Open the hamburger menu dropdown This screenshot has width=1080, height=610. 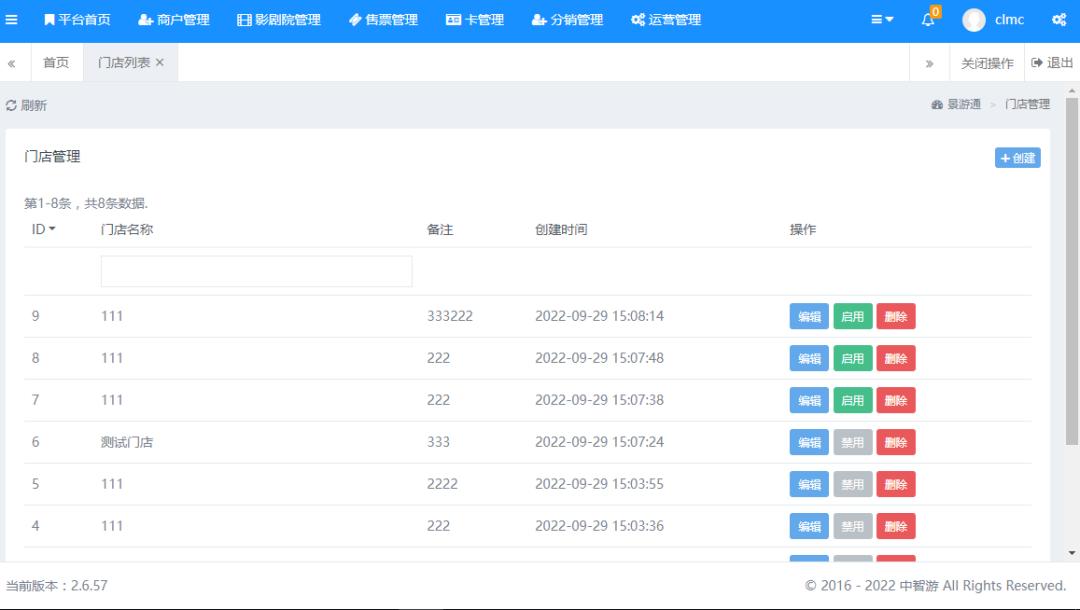click(879, 19)
